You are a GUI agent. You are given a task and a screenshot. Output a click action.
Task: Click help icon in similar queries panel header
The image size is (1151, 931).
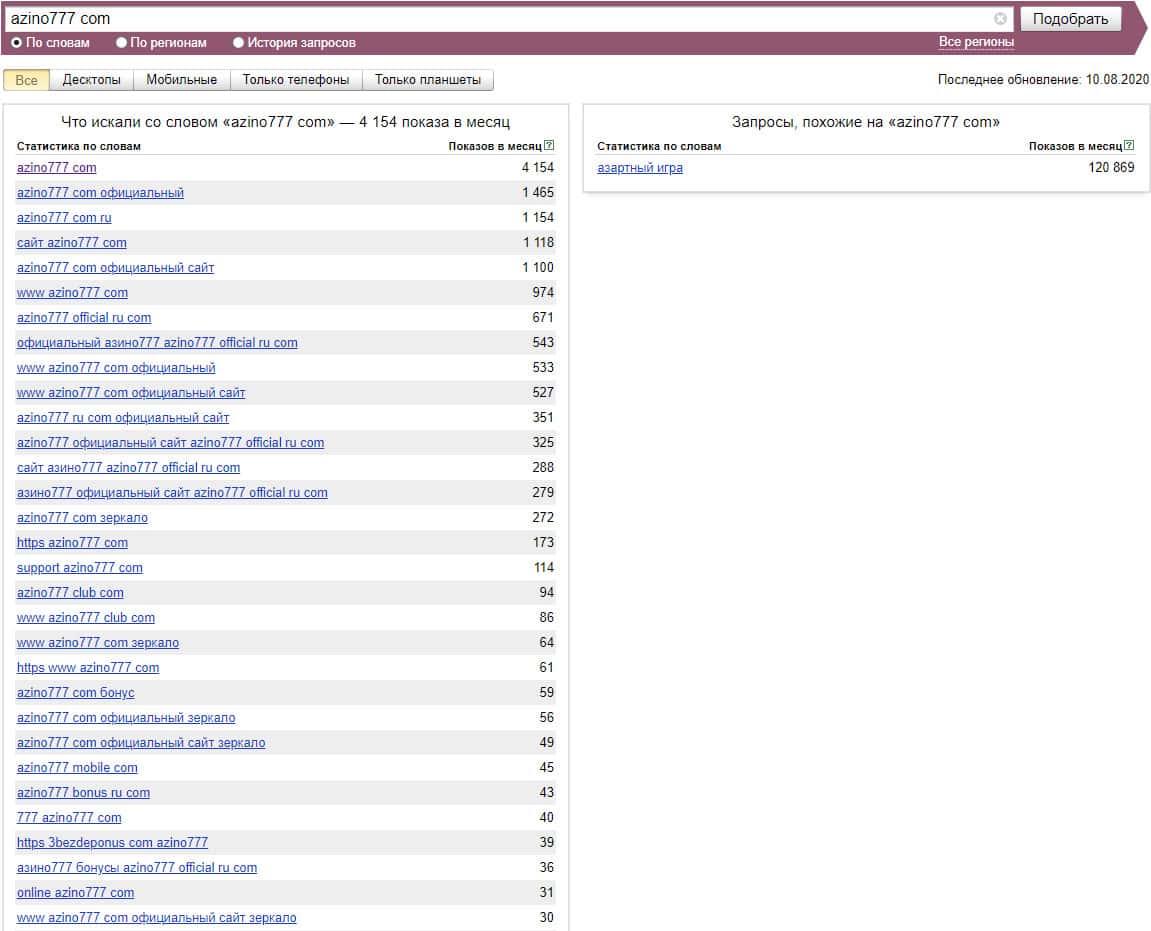(1129, 146)
